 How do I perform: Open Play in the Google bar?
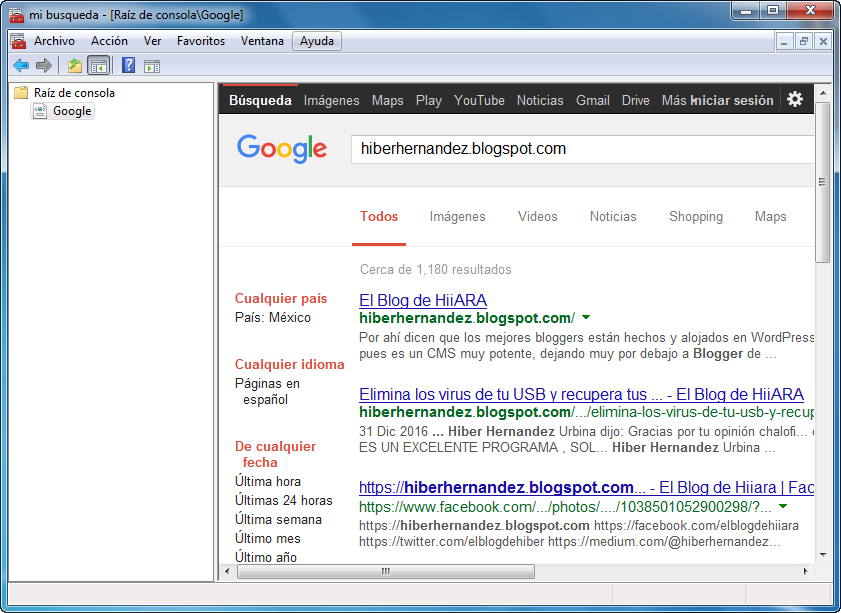pyautogui.click(x=429, y=100)
